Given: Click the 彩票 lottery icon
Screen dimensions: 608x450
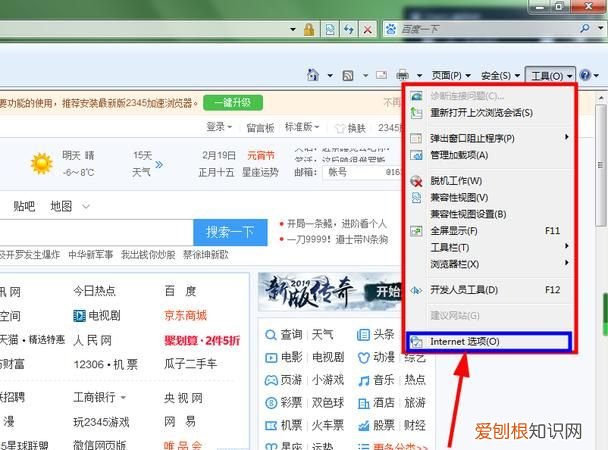Looking at the screenshot, I should (271, 403).
